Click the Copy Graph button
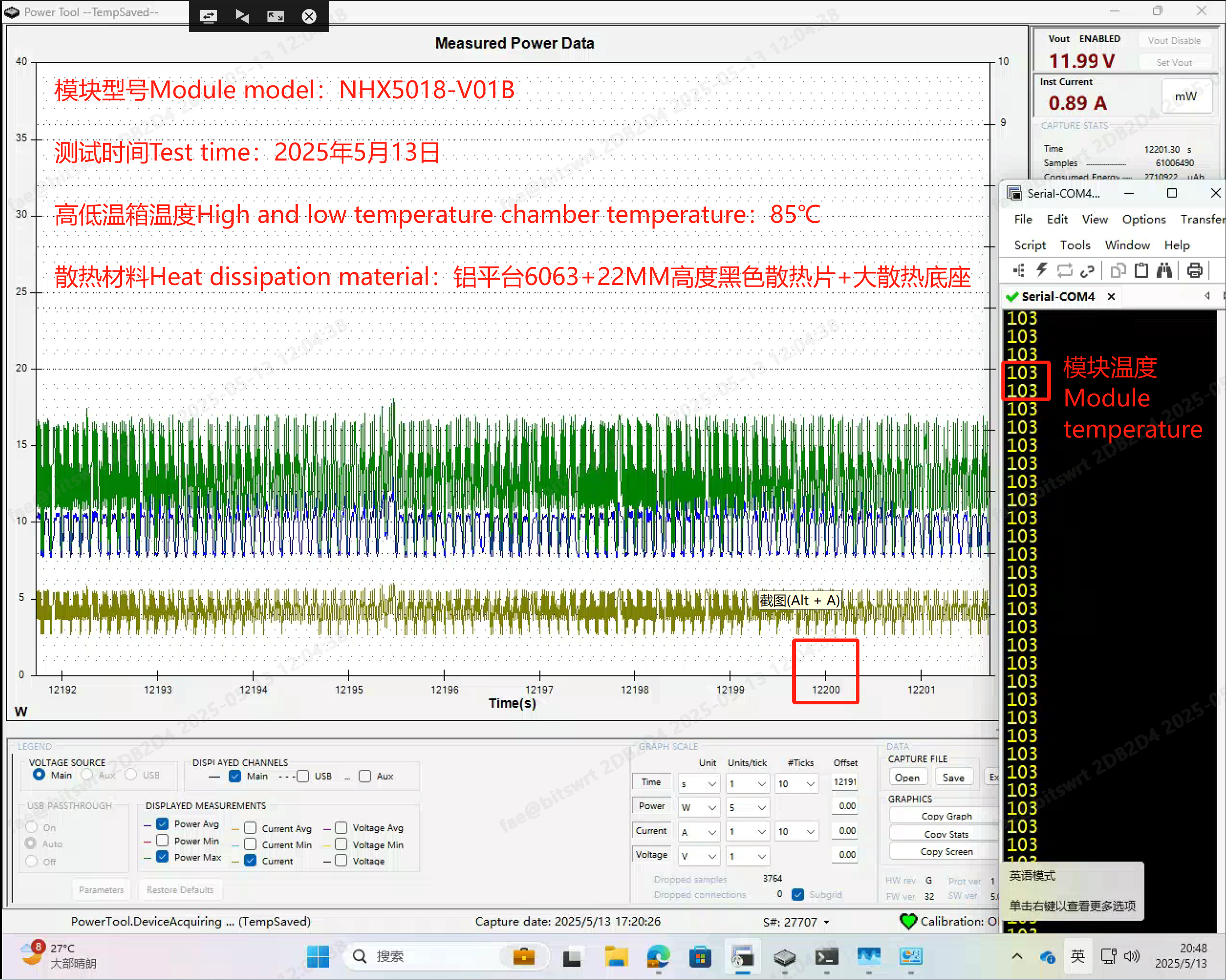The width and height of the screenshot is (1226, 980). click(x=946, y=816)
